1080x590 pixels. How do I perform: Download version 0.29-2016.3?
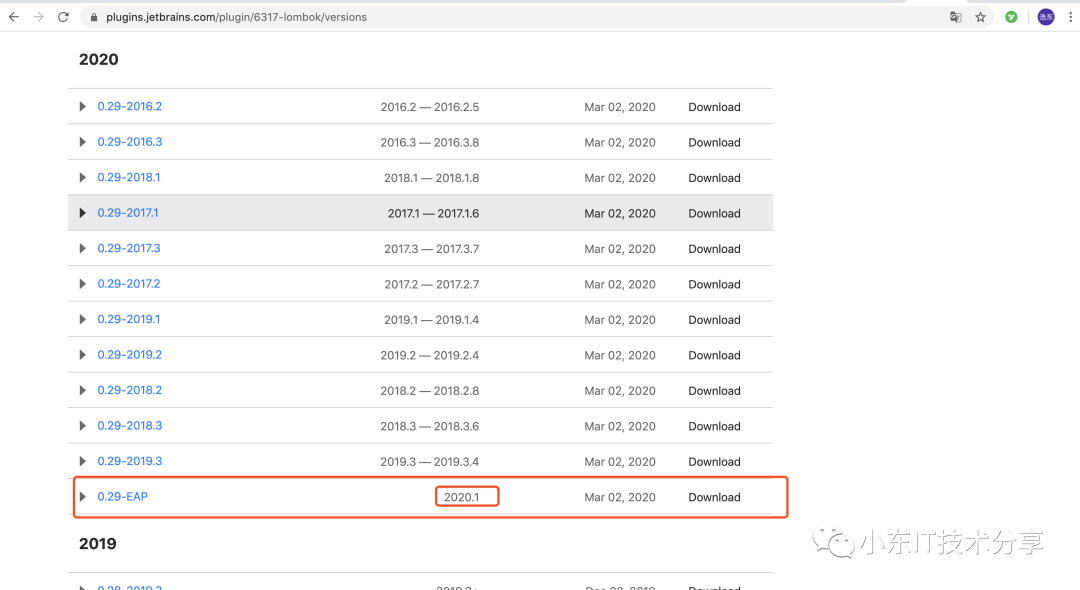coord(714,143)
